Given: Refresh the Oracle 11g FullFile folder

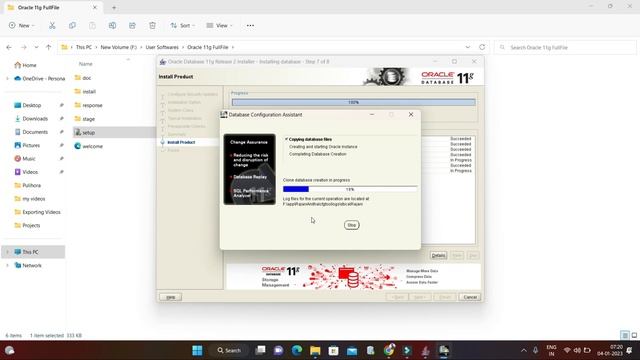Looking at the screenshot, I should click(x=482, y=47).
